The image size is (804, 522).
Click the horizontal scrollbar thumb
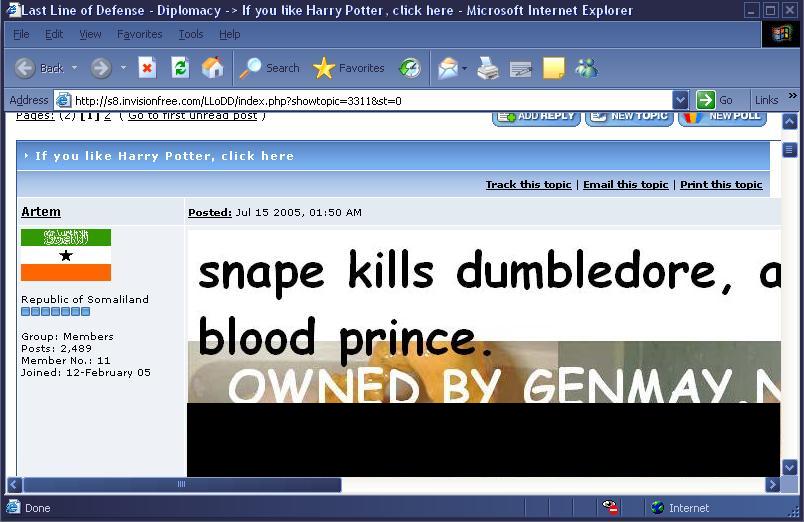pyautogui.click(x=183, y=484)
